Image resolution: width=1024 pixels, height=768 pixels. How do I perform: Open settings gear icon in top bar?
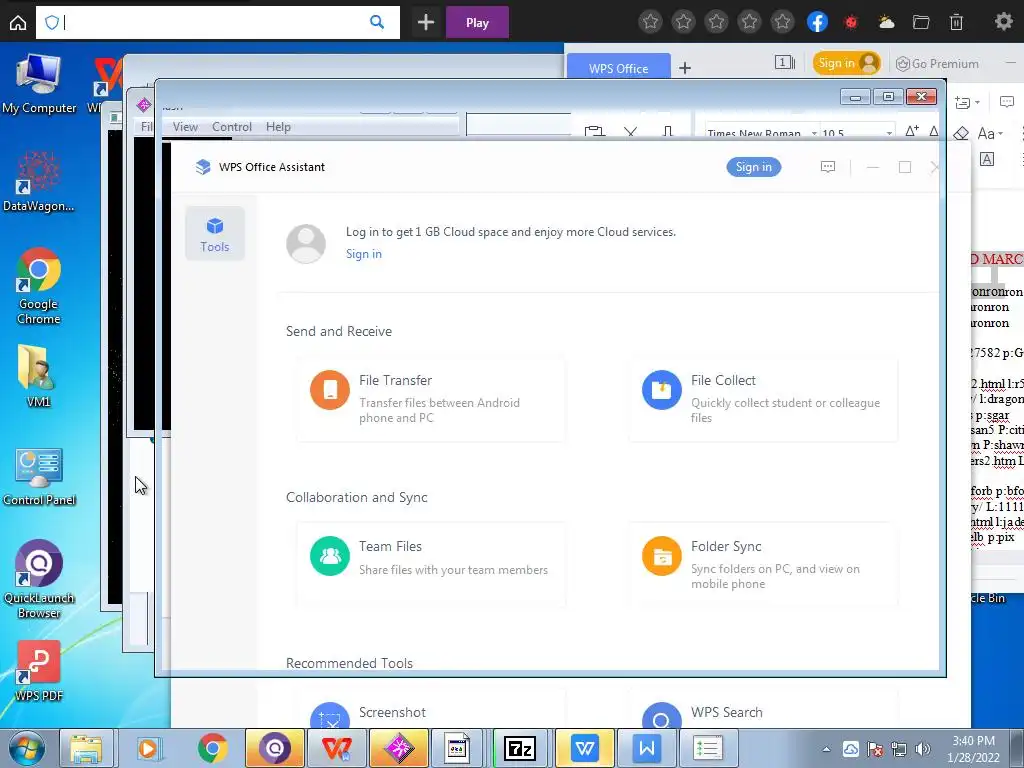1003,22
